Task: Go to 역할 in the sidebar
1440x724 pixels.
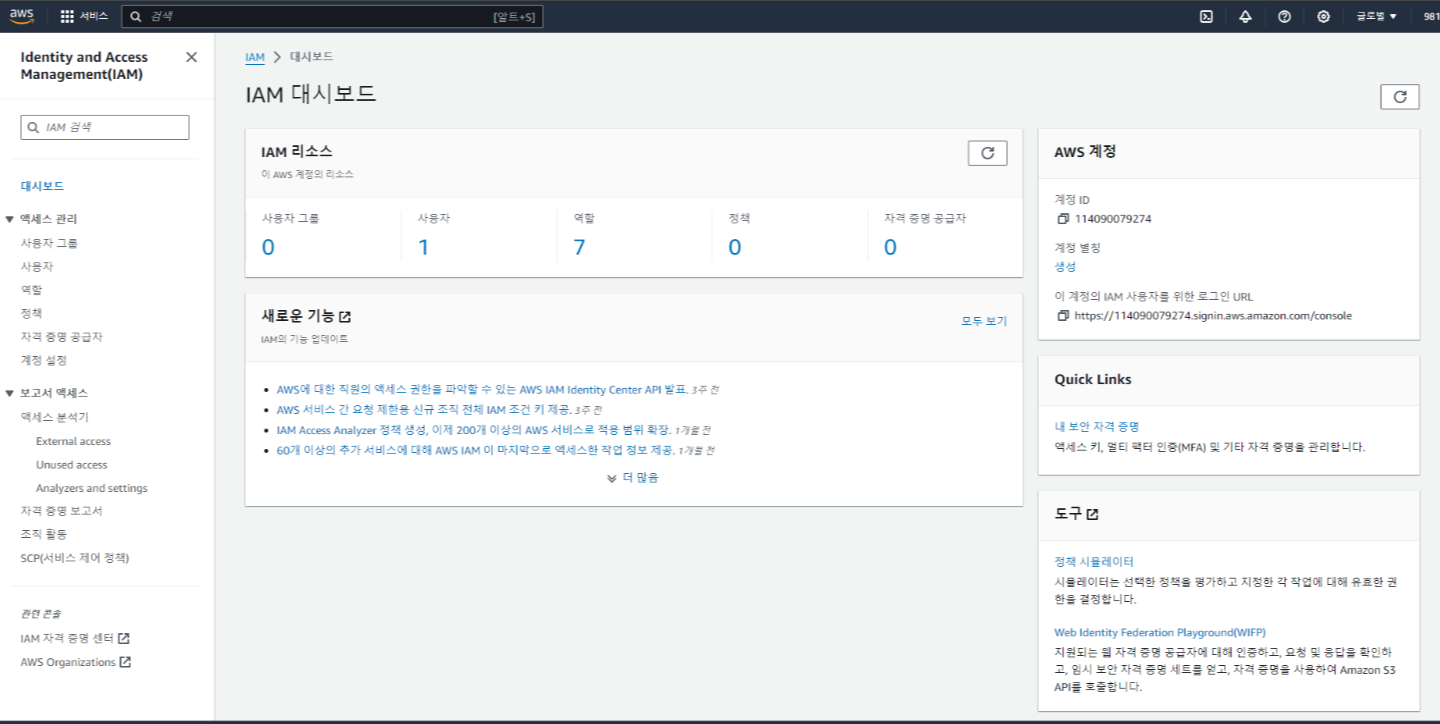Action: tap(31, 290)
